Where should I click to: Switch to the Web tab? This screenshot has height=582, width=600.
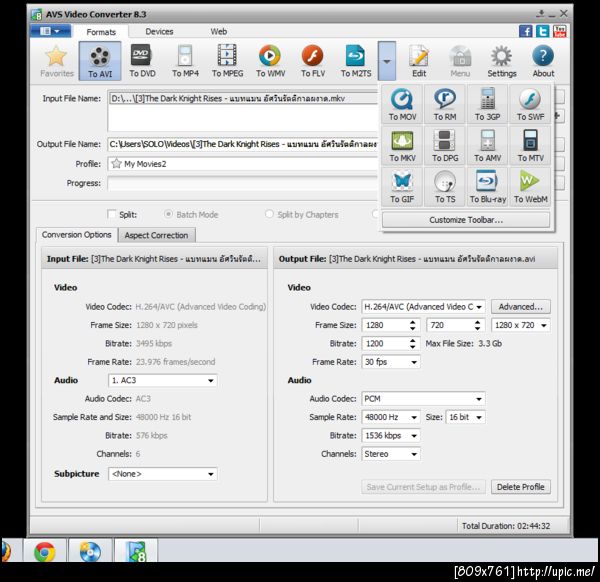point(218,31)
